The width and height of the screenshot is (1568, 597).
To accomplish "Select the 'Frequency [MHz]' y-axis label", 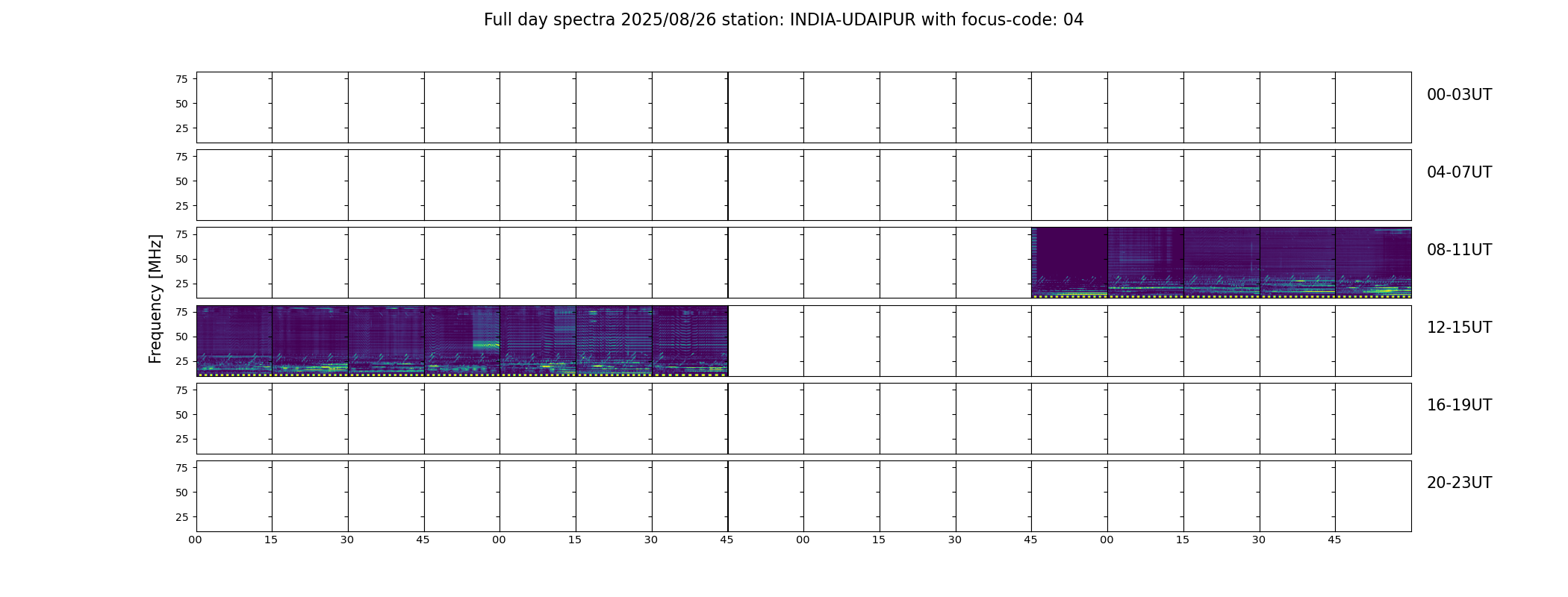I will tap(155, 298).
